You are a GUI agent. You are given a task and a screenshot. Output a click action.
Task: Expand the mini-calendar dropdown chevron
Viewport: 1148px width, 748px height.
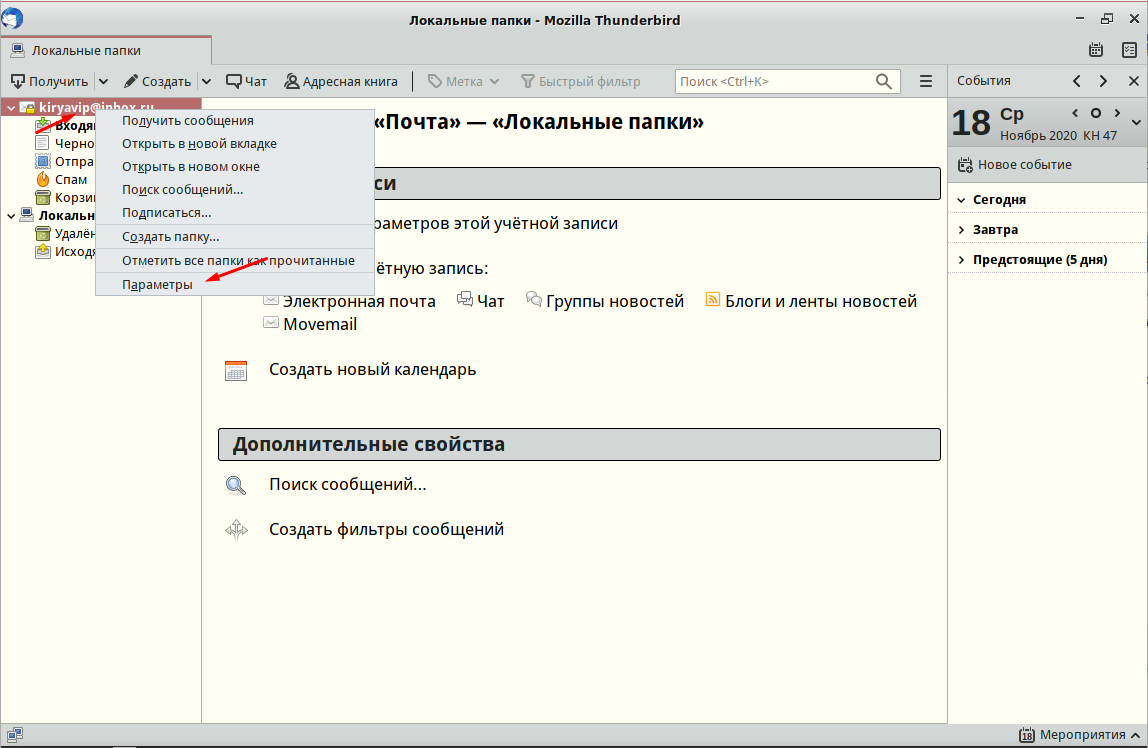pos(1136,123)
